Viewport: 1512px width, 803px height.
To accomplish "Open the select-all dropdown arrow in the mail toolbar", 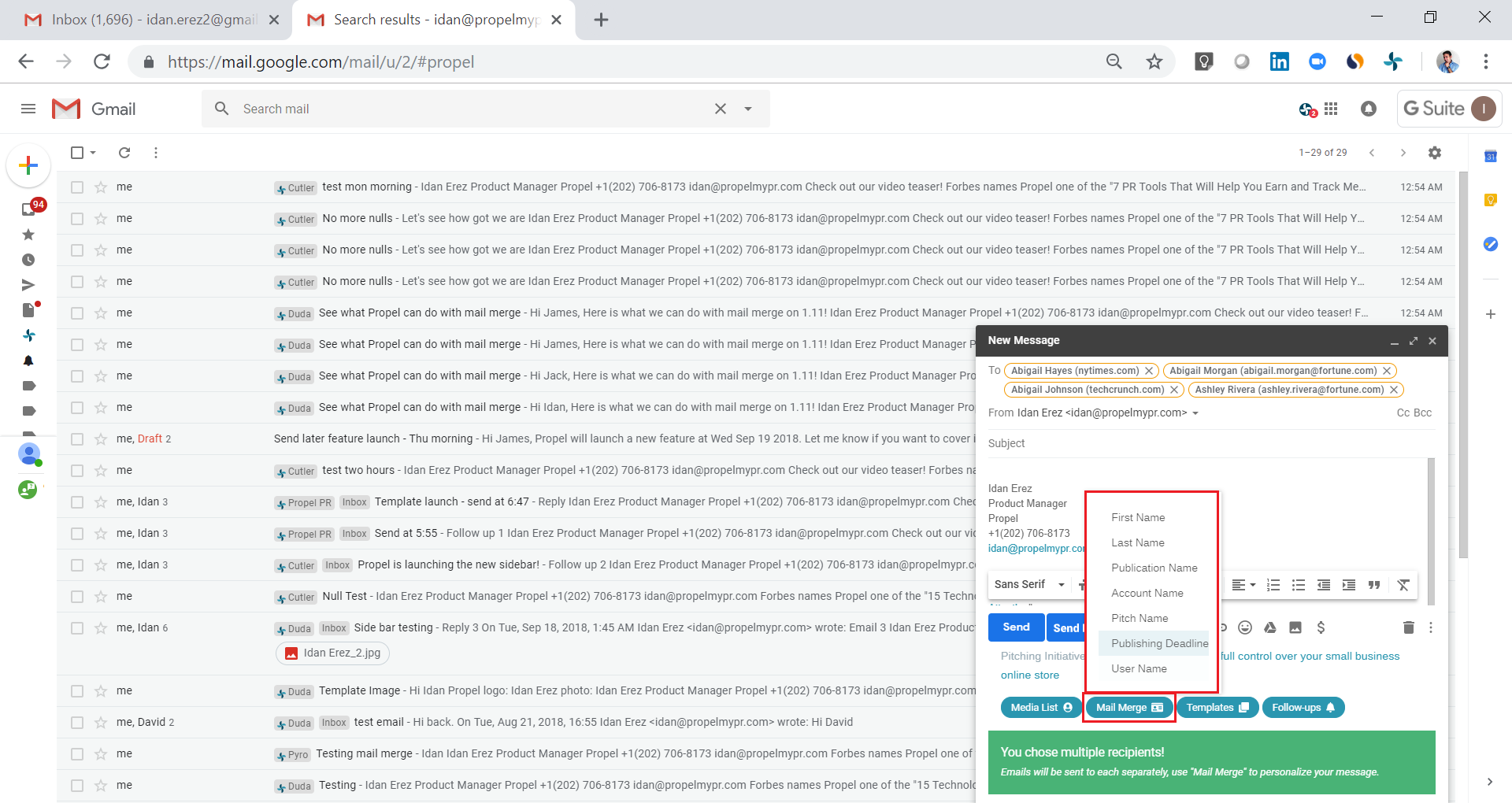I will pos(93,153).
